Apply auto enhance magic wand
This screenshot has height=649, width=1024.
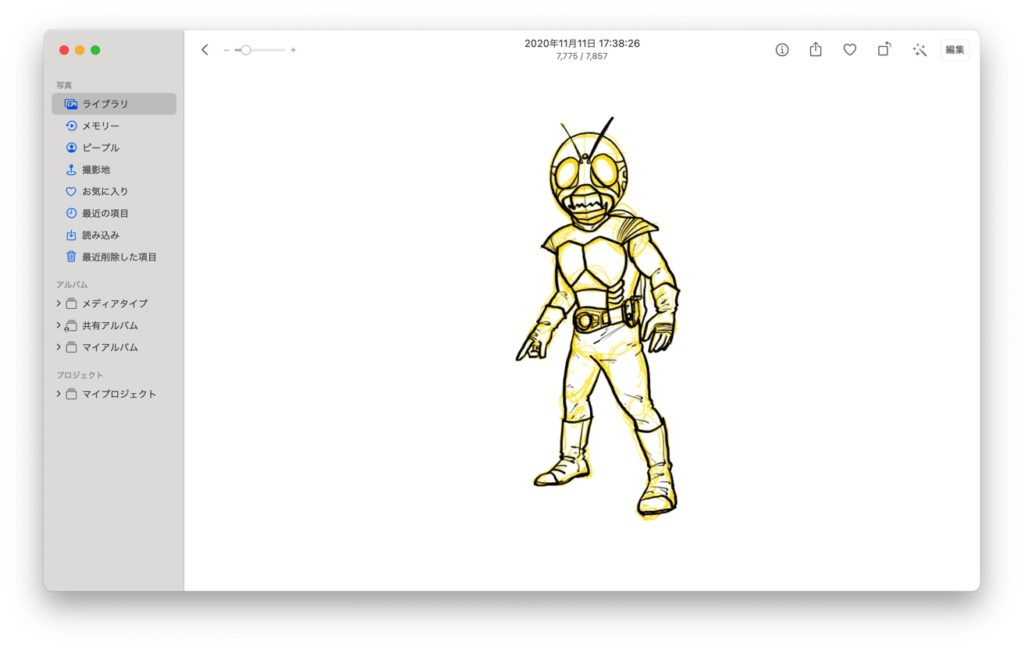pos(920,50)
